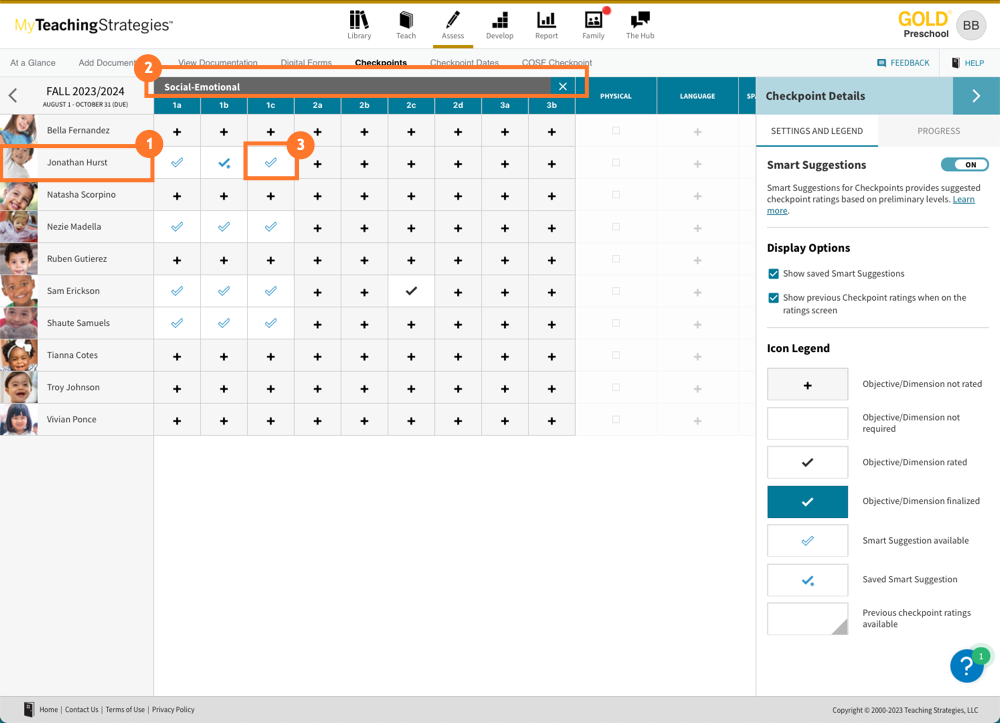The height and width of the screenshot is (723, 1000).
Task: Open the Checkpoint Dates tab
Action: [x=464, y=63]
